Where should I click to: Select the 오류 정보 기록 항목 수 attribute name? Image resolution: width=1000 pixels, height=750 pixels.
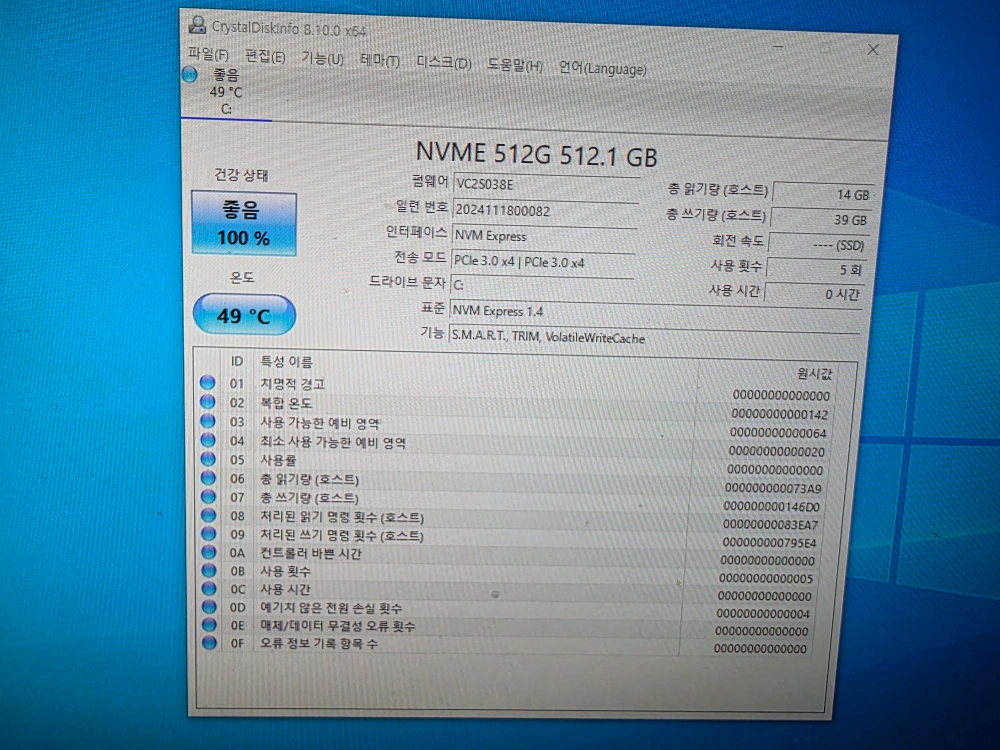coord(318,644)
